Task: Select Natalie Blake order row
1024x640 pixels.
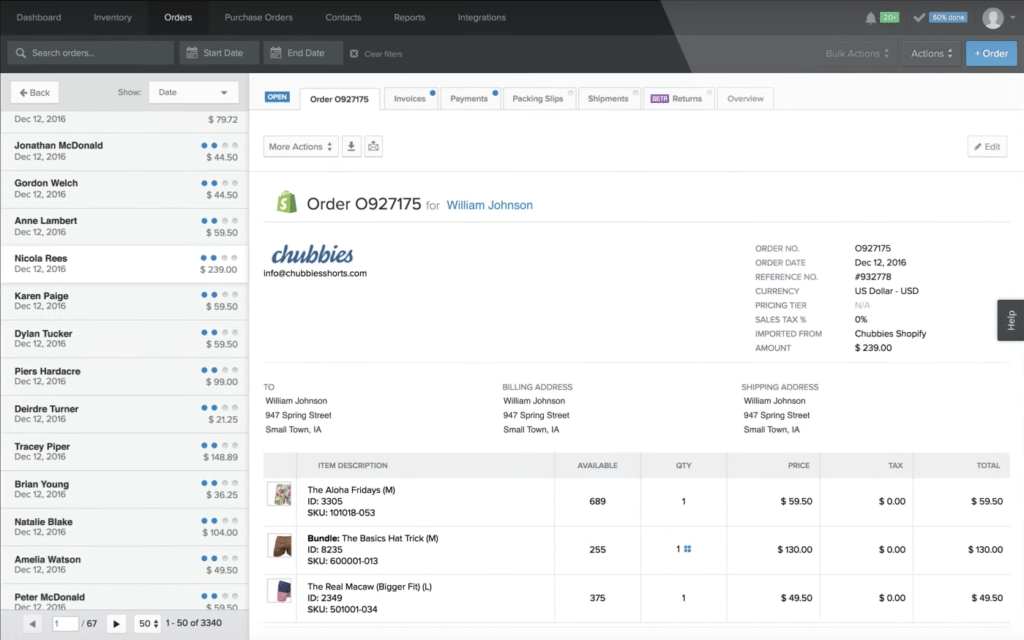Action: coord(124,528)
